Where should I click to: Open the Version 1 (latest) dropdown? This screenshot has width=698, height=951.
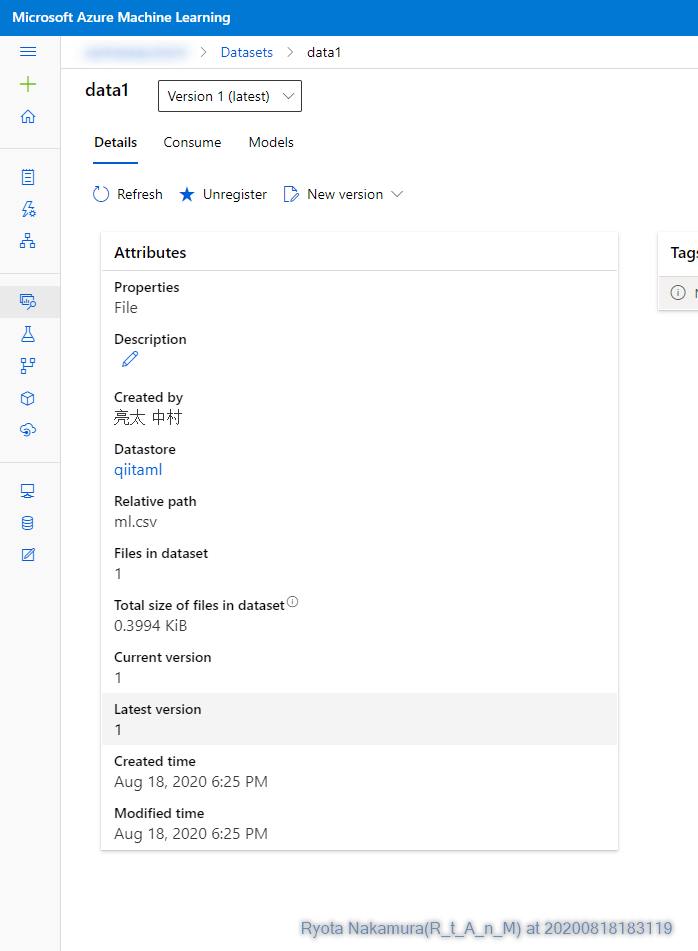(230, 96)
